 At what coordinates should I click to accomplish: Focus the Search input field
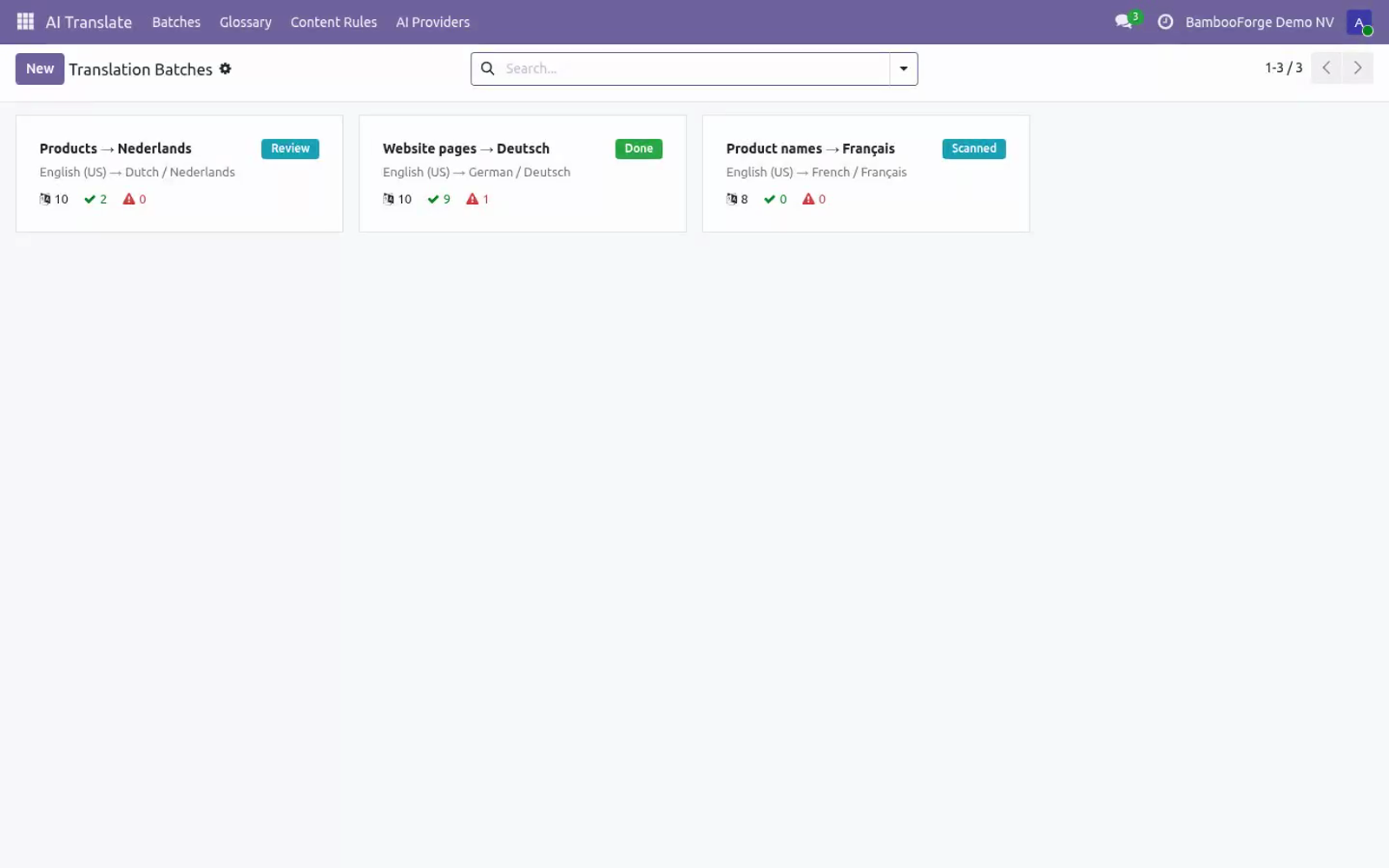click(694, 69)
